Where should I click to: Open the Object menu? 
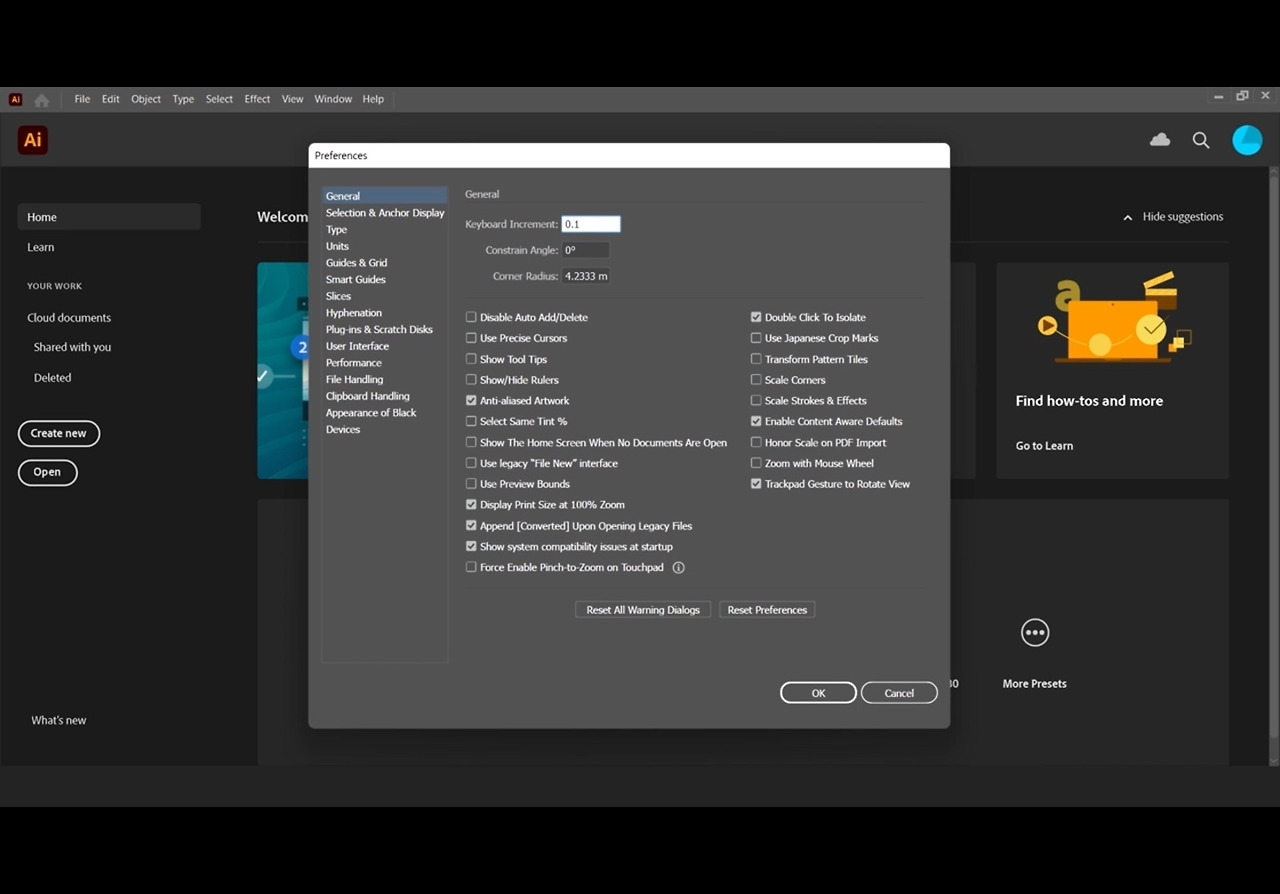(x=146, y=99)
